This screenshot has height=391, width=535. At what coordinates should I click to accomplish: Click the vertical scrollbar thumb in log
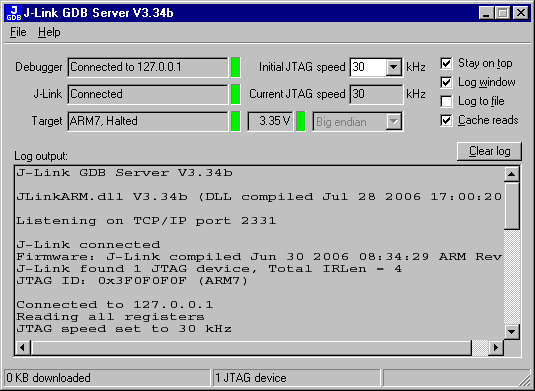tap(511, 206)
